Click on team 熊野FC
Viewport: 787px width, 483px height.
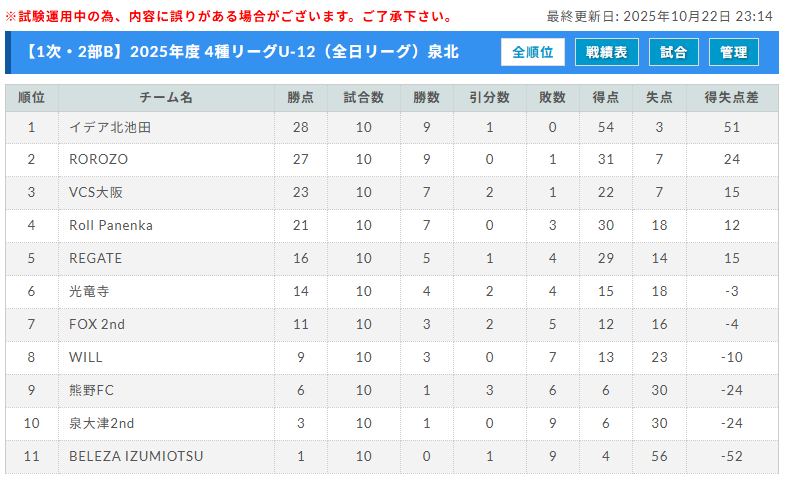pos(92,390)
